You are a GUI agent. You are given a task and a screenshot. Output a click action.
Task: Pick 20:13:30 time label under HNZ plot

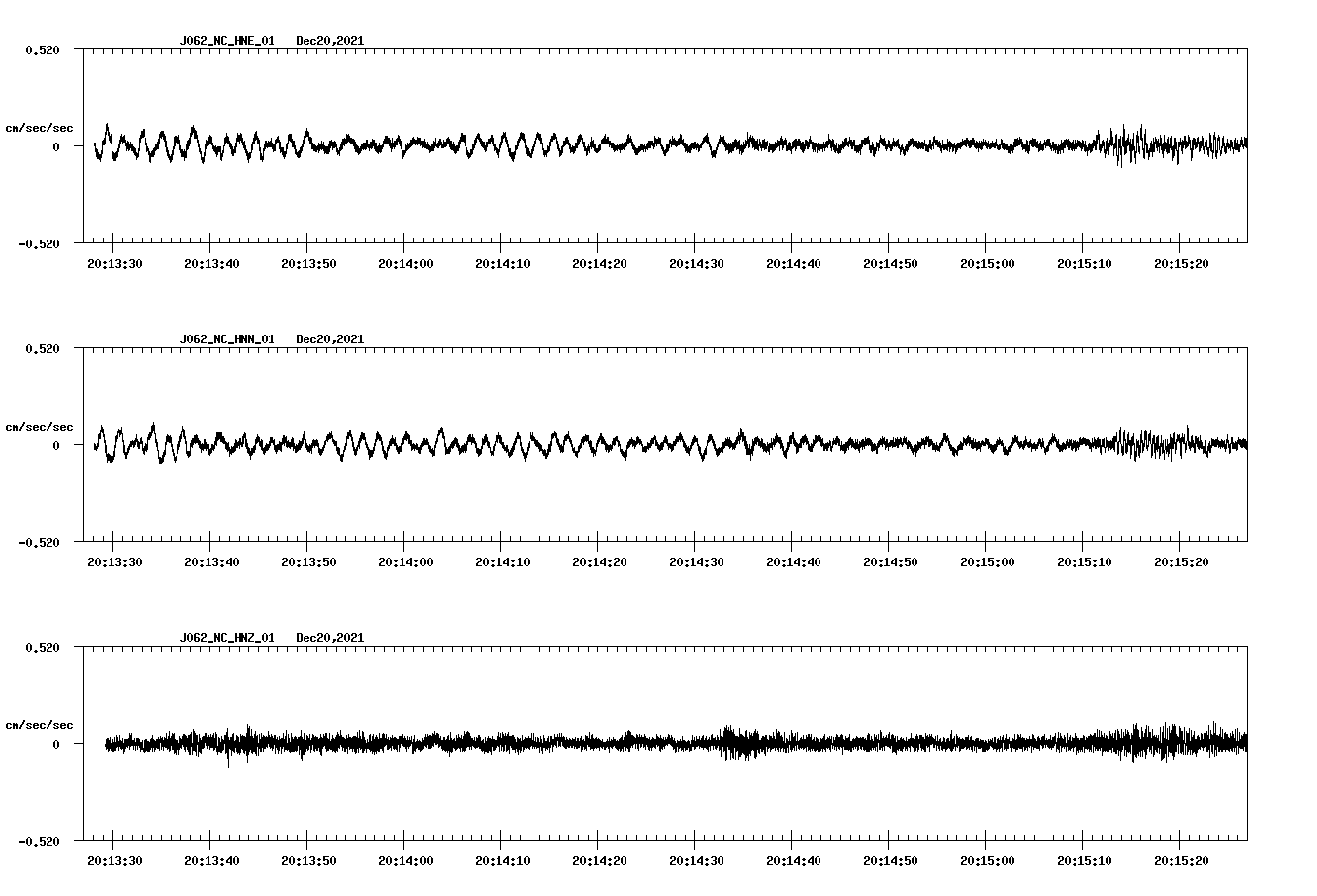click(x=114, y=860)
